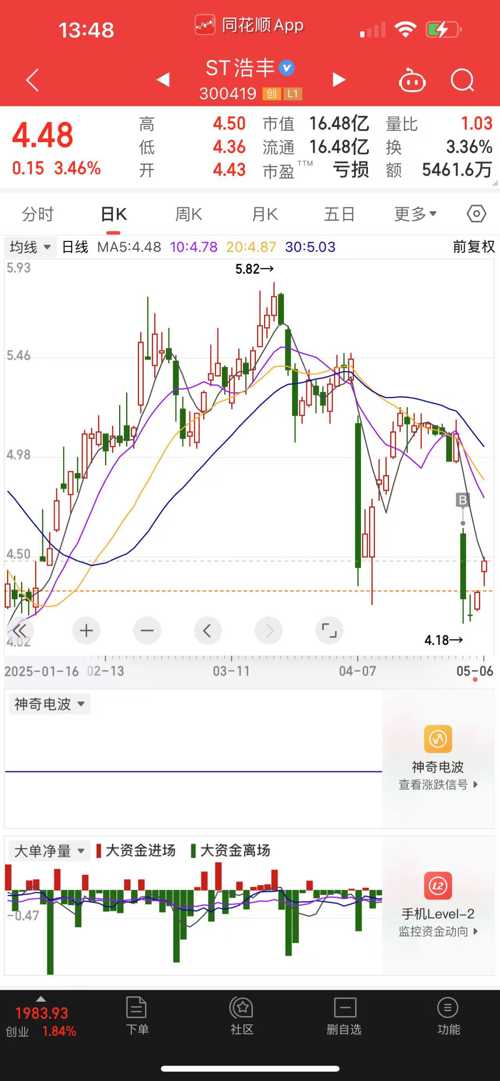
Task: Open the 神奇电波 signal icon
Action: 438,738
